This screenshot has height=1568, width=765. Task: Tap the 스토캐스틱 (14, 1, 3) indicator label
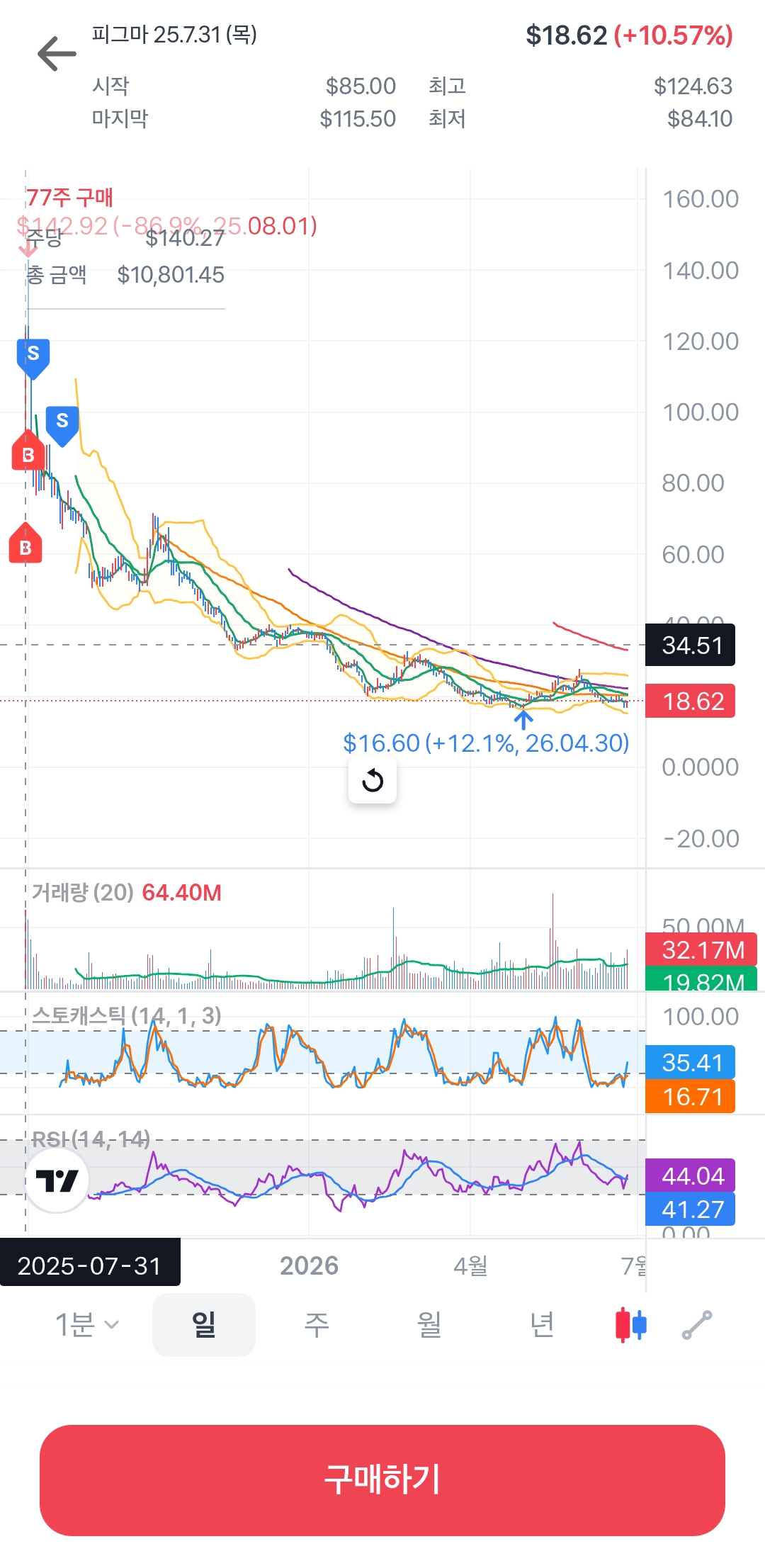(127, 1015)
